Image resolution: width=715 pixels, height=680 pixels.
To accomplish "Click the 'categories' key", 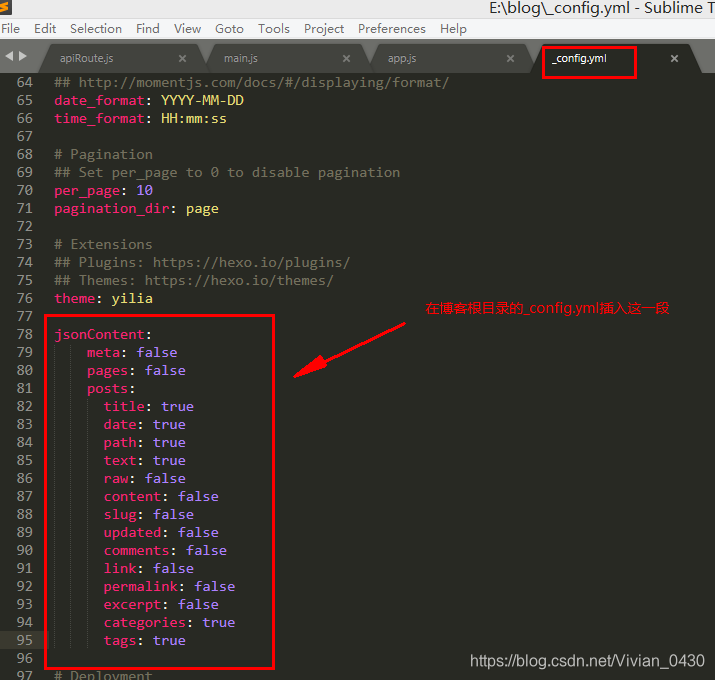I will click(x=145, y=623).
